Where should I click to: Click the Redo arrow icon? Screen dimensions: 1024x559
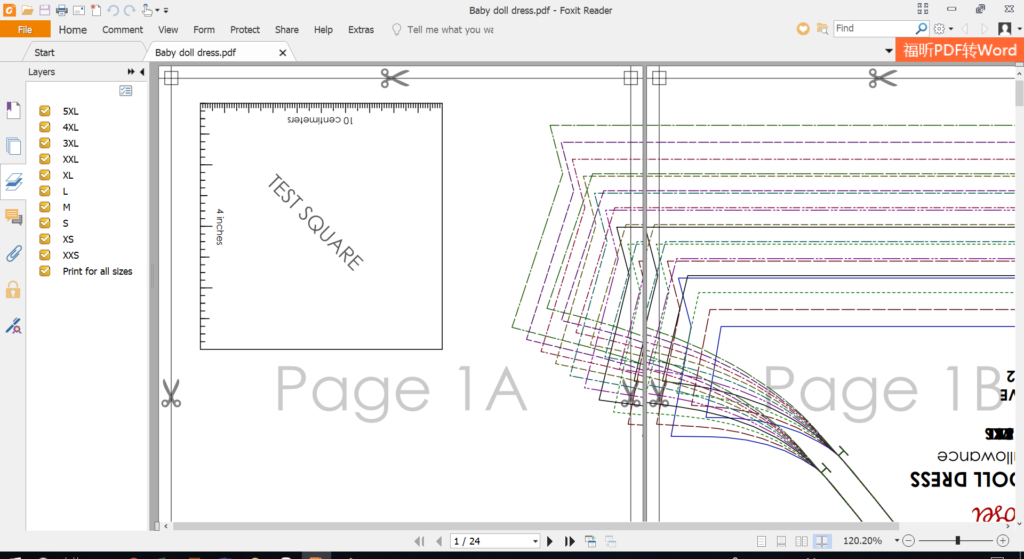[x=129, y=10]
